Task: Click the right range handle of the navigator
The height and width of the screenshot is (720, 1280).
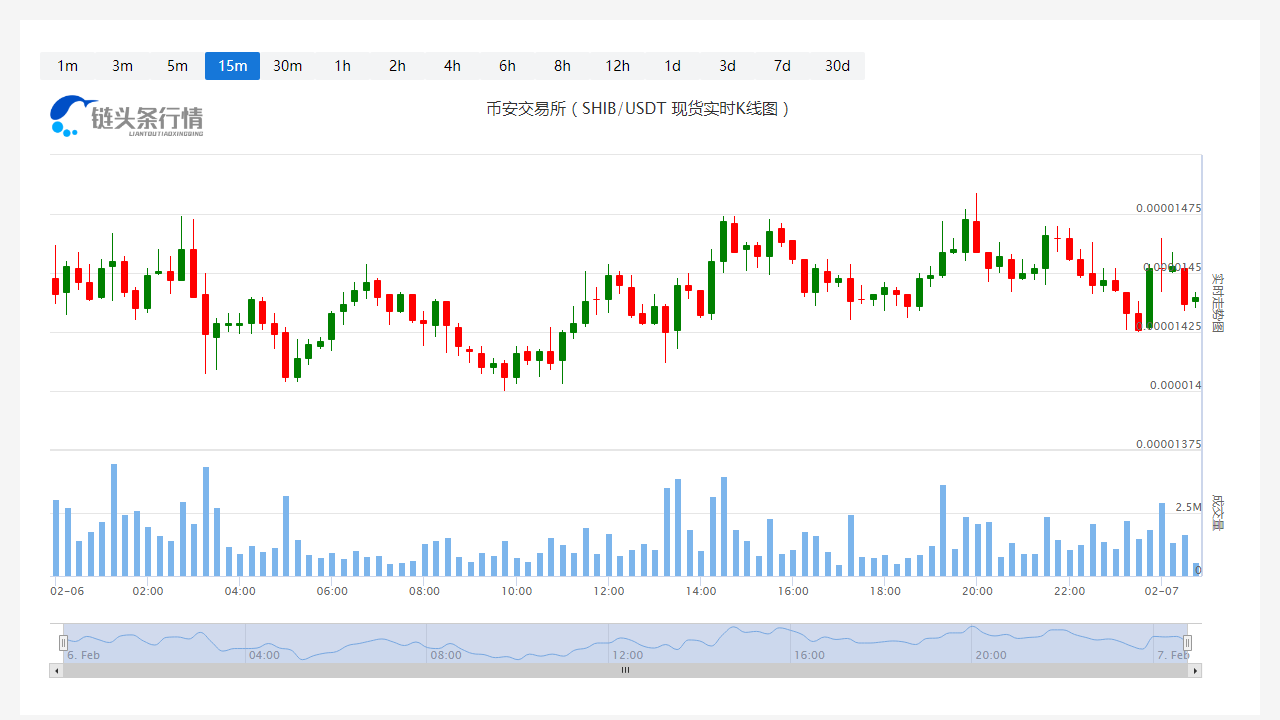Action: point(1188,643)
